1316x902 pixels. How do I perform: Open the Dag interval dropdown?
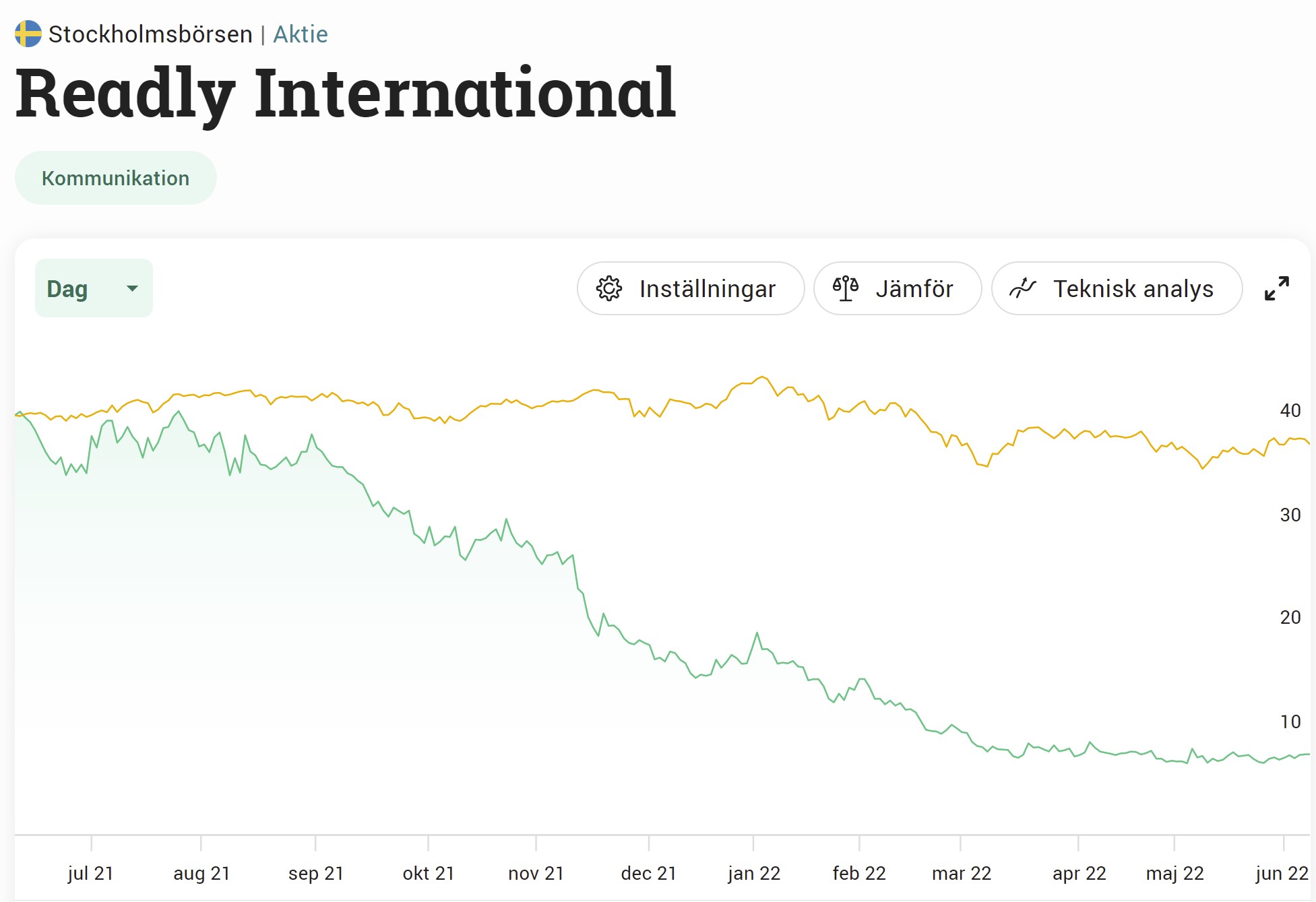[x=94, y=288]
